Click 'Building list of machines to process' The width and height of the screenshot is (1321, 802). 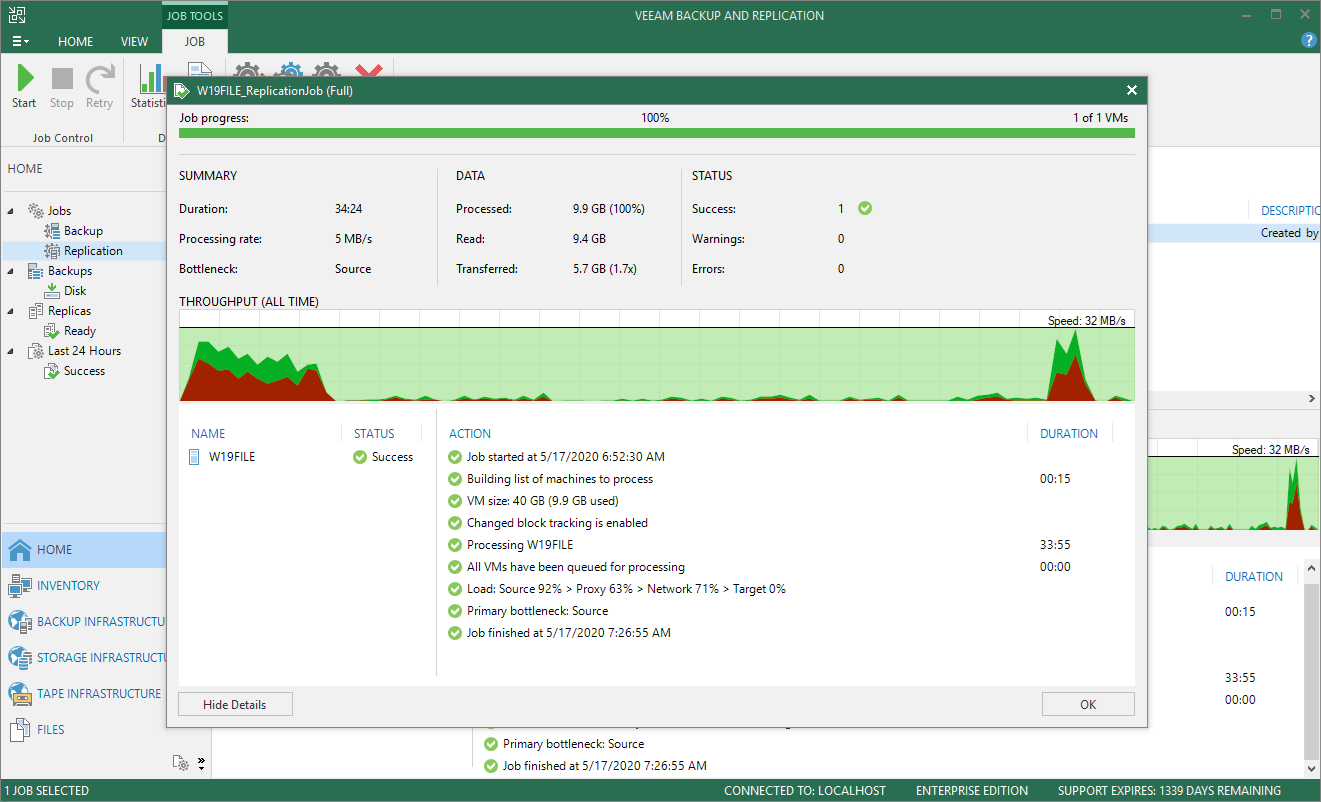point(560,479)
